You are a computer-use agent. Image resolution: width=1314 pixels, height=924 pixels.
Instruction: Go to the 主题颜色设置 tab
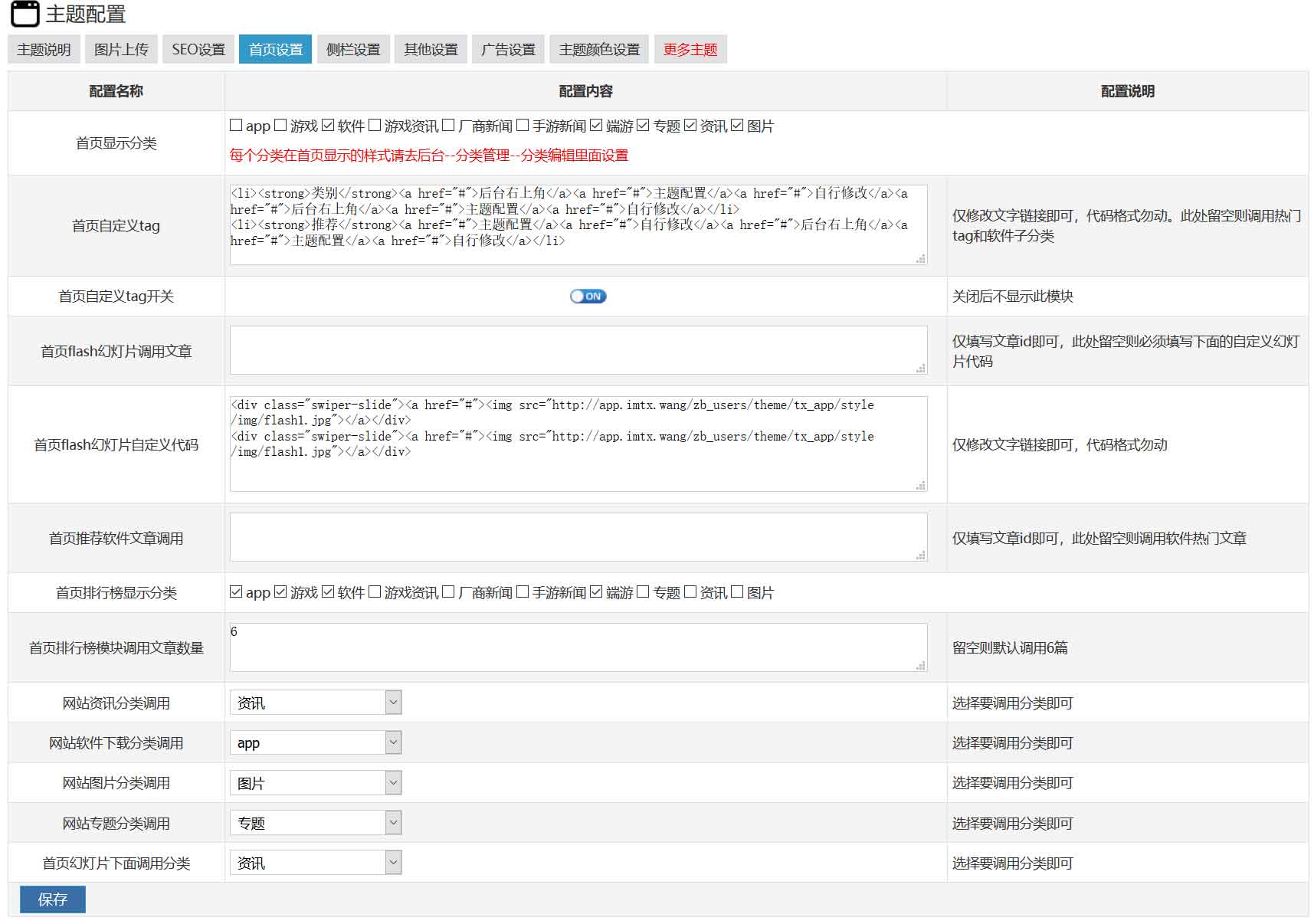[599, 49]
